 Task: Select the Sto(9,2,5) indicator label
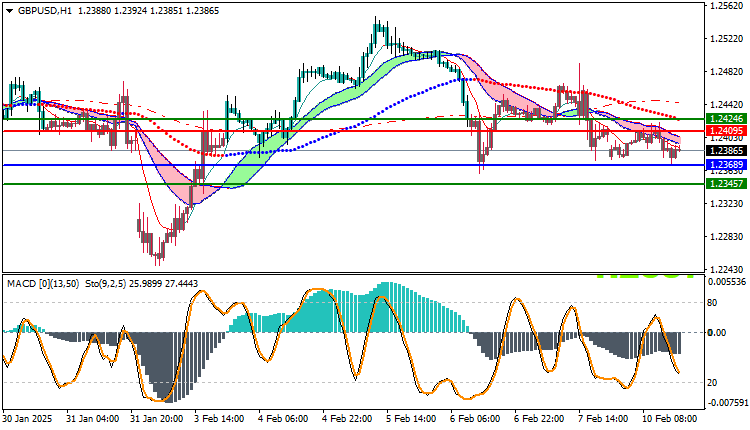(106, 284)
